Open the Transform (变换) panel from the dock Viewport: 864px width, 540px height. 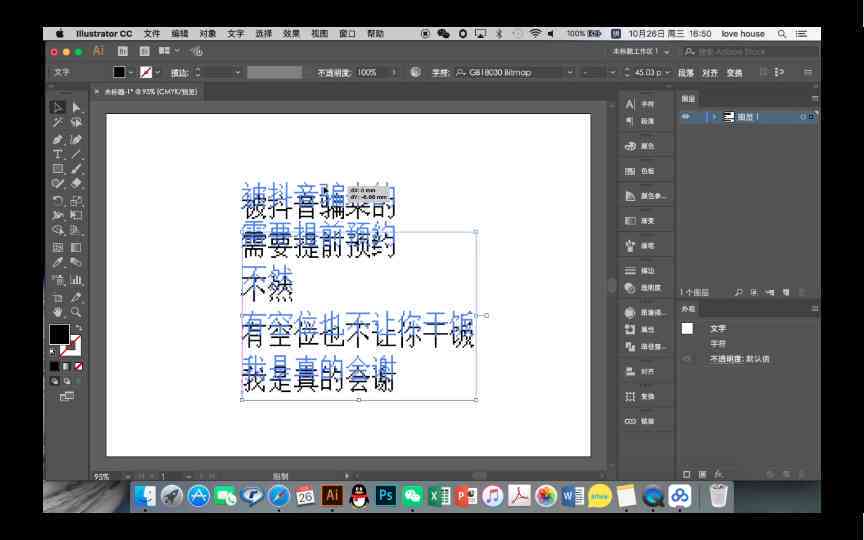click(641, 396)
